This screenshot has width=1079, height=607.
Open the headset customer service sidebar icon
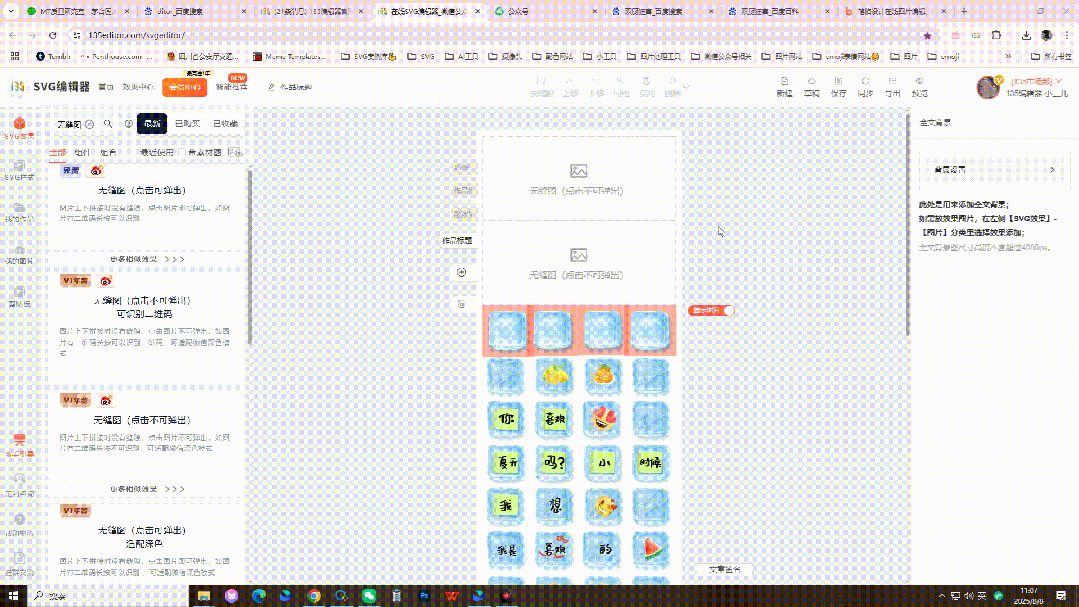click(19, 479)
